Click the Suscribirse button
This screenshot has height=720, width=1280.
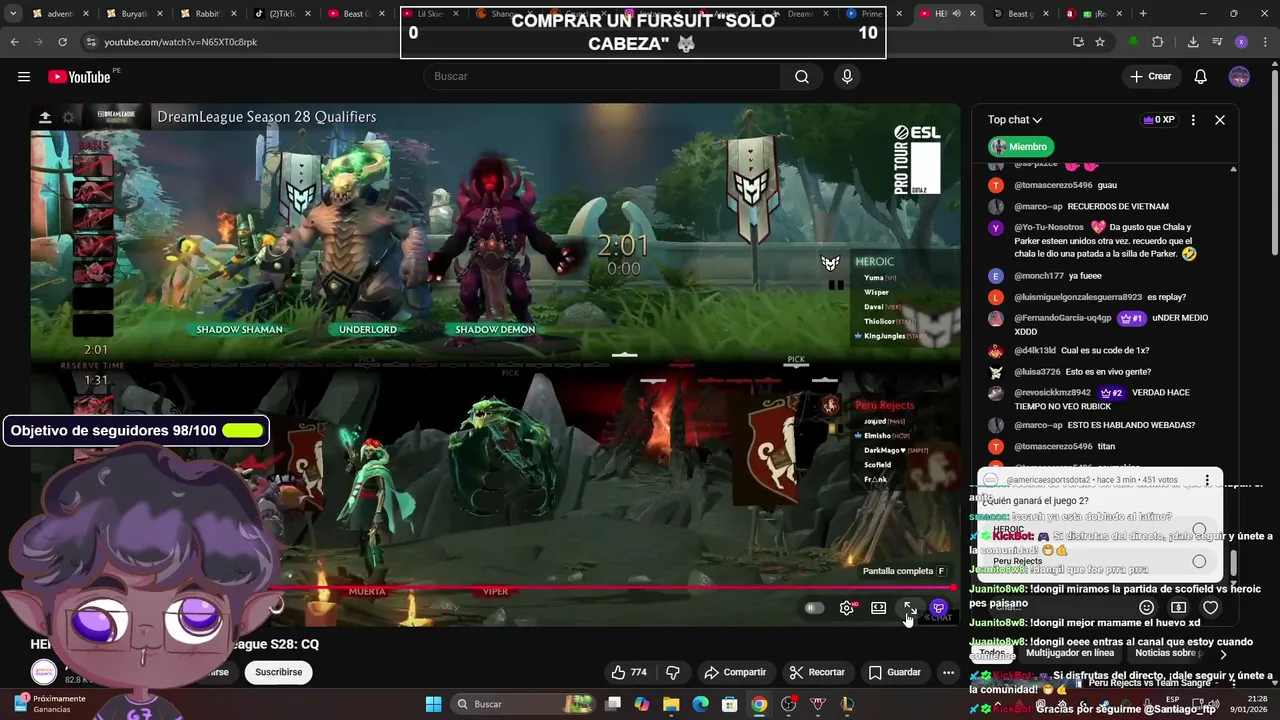(x=278, y=672)
